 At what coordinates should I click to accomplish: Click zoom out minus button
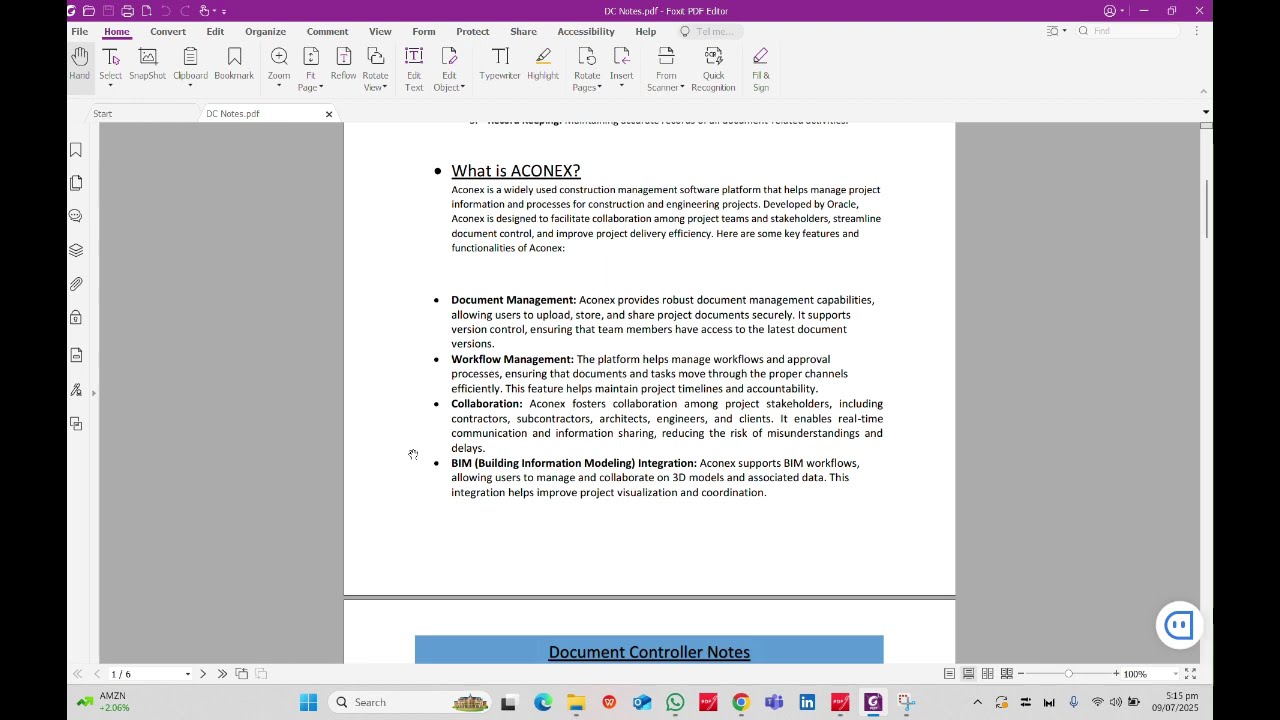click(1021, 674)
